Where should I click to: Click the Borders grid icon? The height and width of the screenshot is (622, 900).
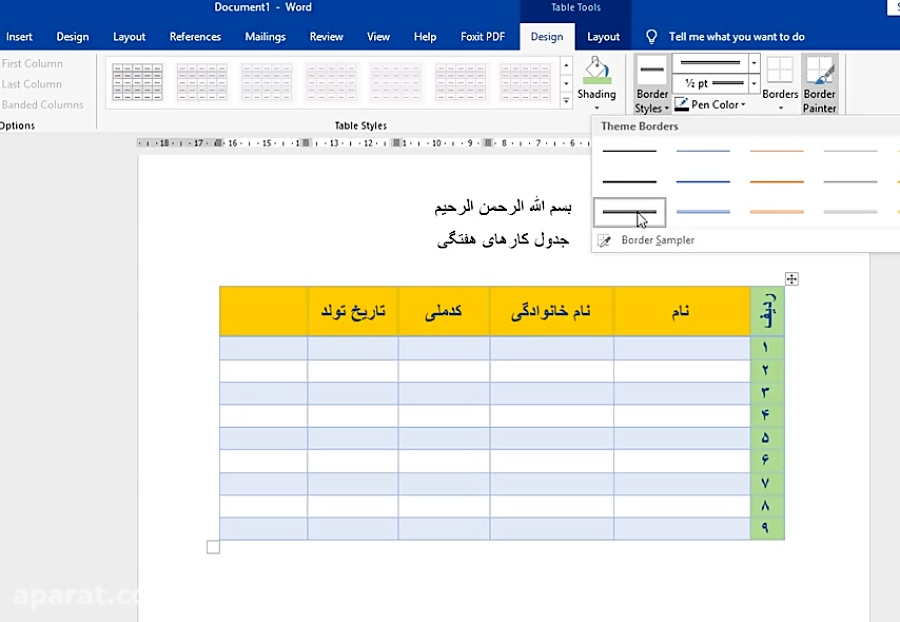click(x=780, y=70)
